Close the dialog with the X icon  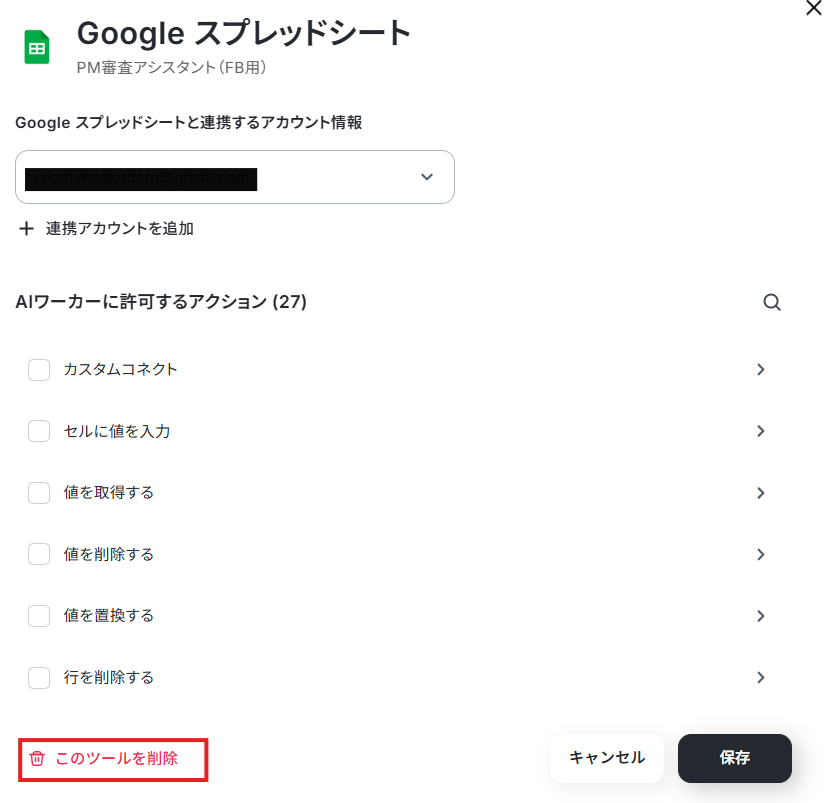(813, 8)
